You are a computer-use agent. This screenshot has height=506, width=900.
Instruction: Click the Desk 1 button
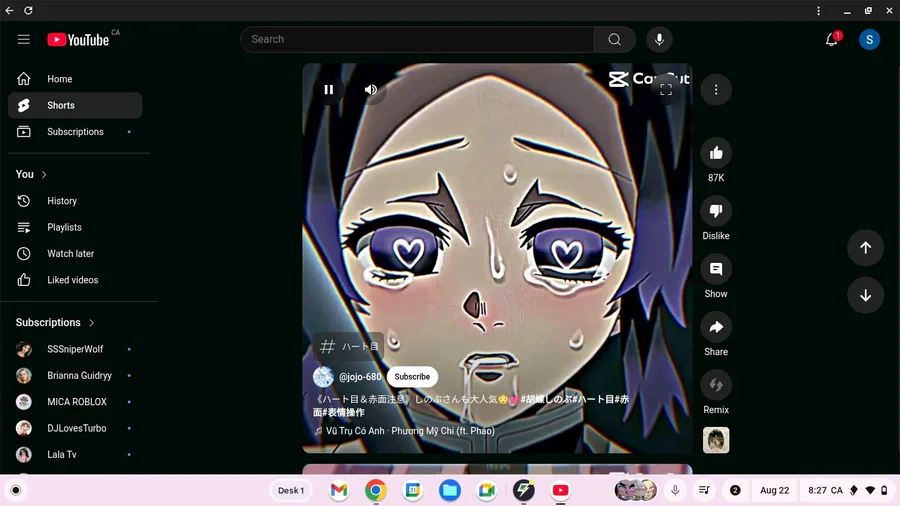(291, 490)
